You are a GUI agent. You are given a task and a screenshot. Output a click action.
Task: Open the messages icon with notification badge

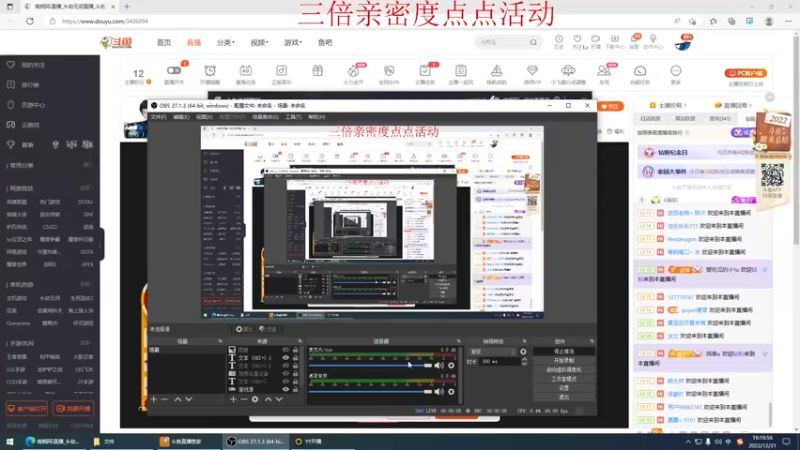634,39
